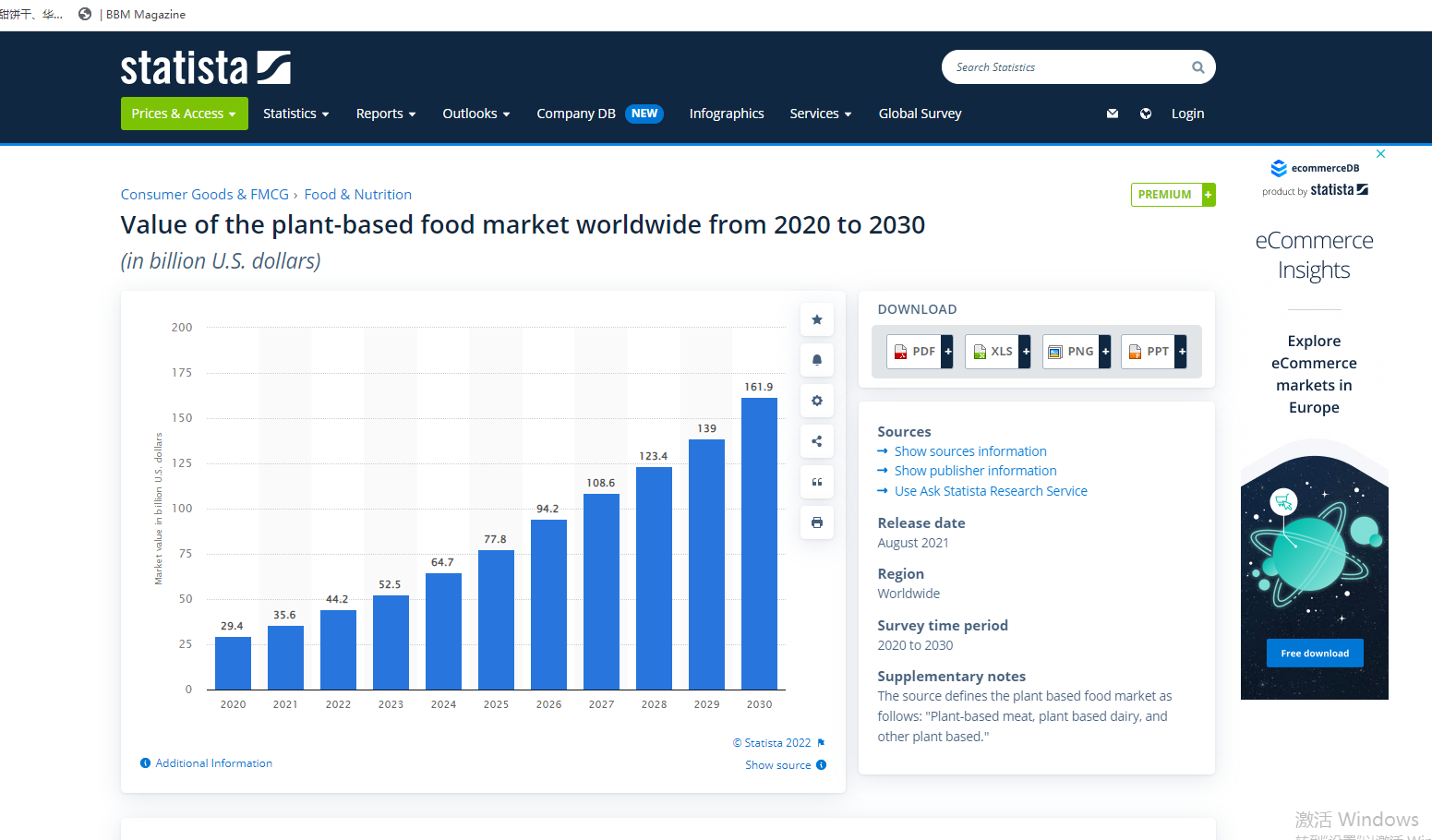1432x840 pixels.
Task: Click the share icon beside chart
Action: pyautogui.click(x=816, y=441)
